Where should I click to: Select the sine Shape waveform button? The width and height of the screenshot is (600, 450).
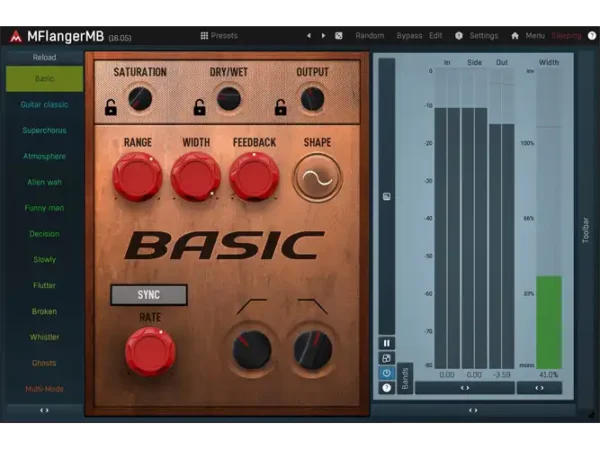[317, 178]
